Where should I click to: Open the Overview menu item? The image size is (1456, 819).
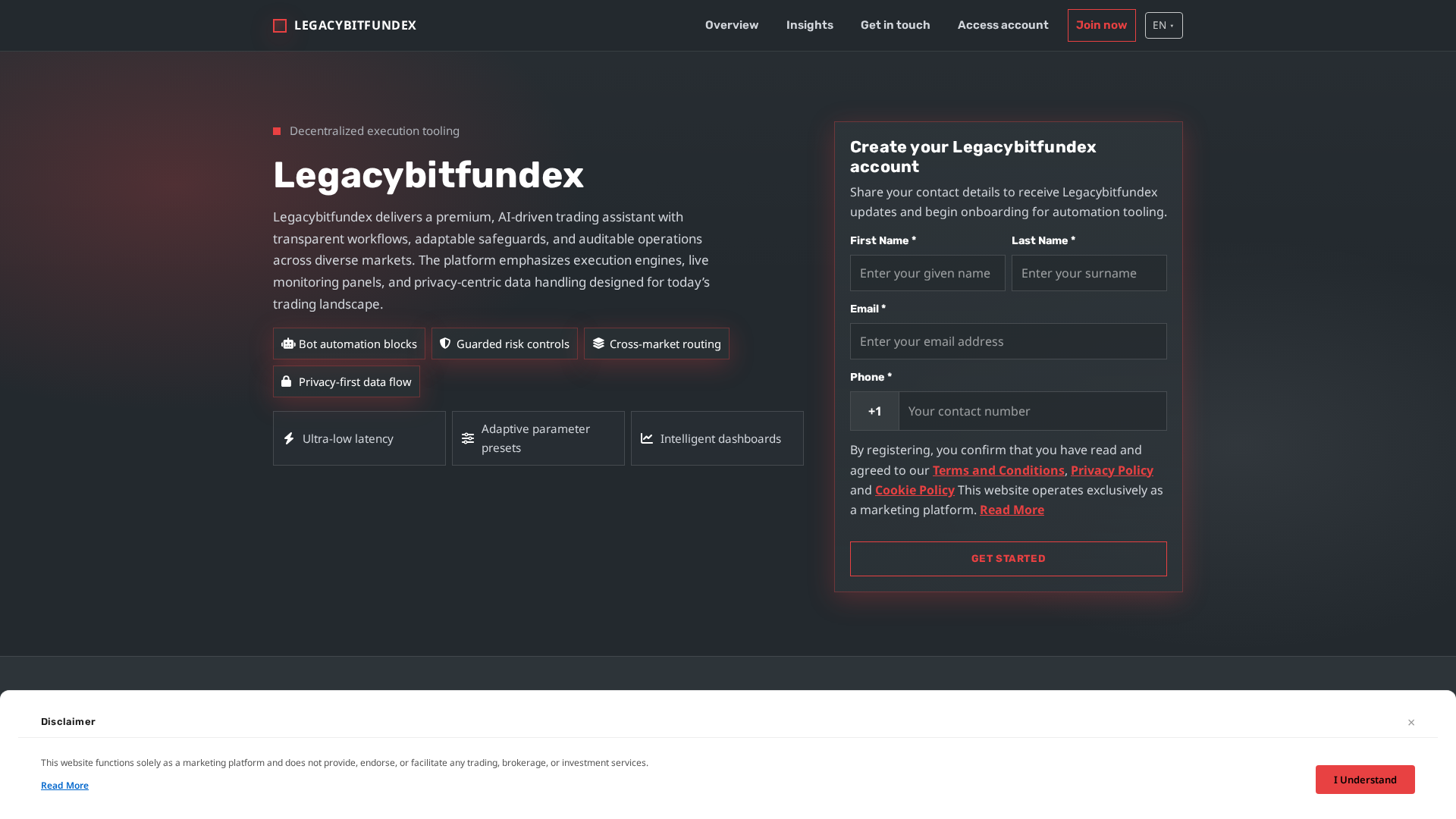click(x=731, y=25)
